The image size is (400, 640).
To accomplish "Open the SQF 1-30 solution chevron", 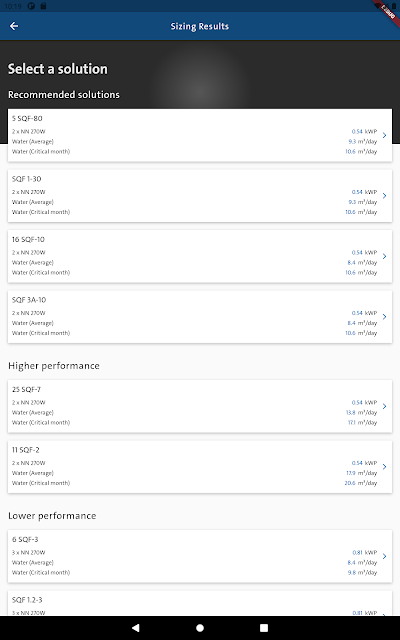I will (384, 196).
